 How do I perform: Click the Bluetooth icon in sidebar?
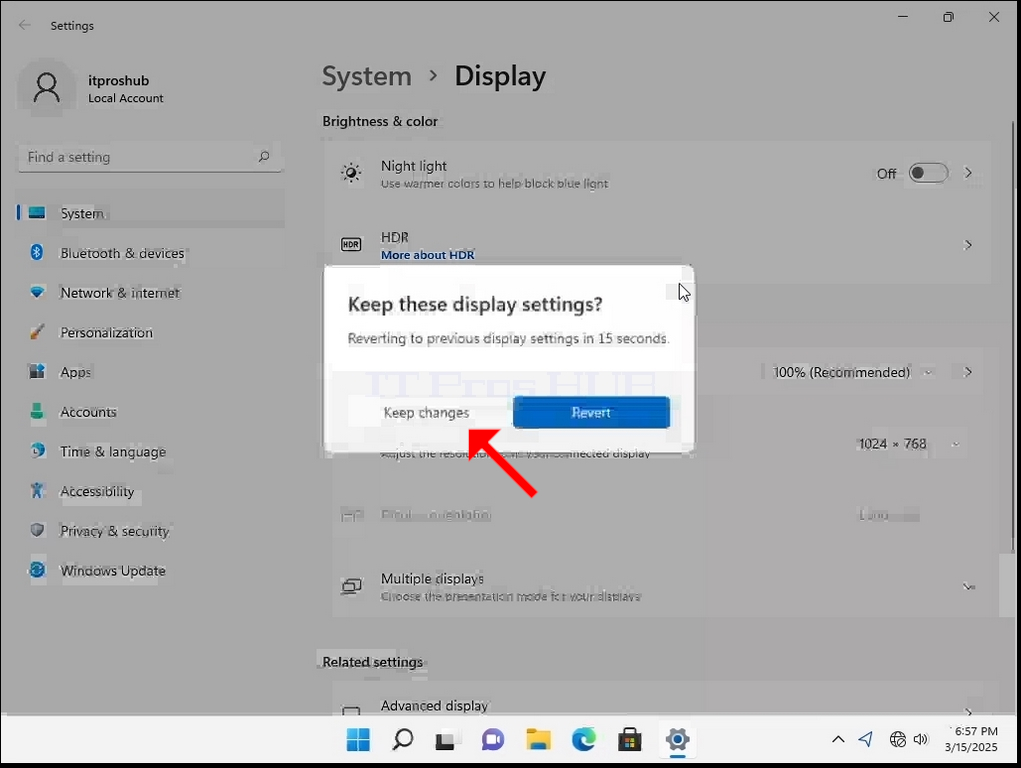(x=37, y=252)
